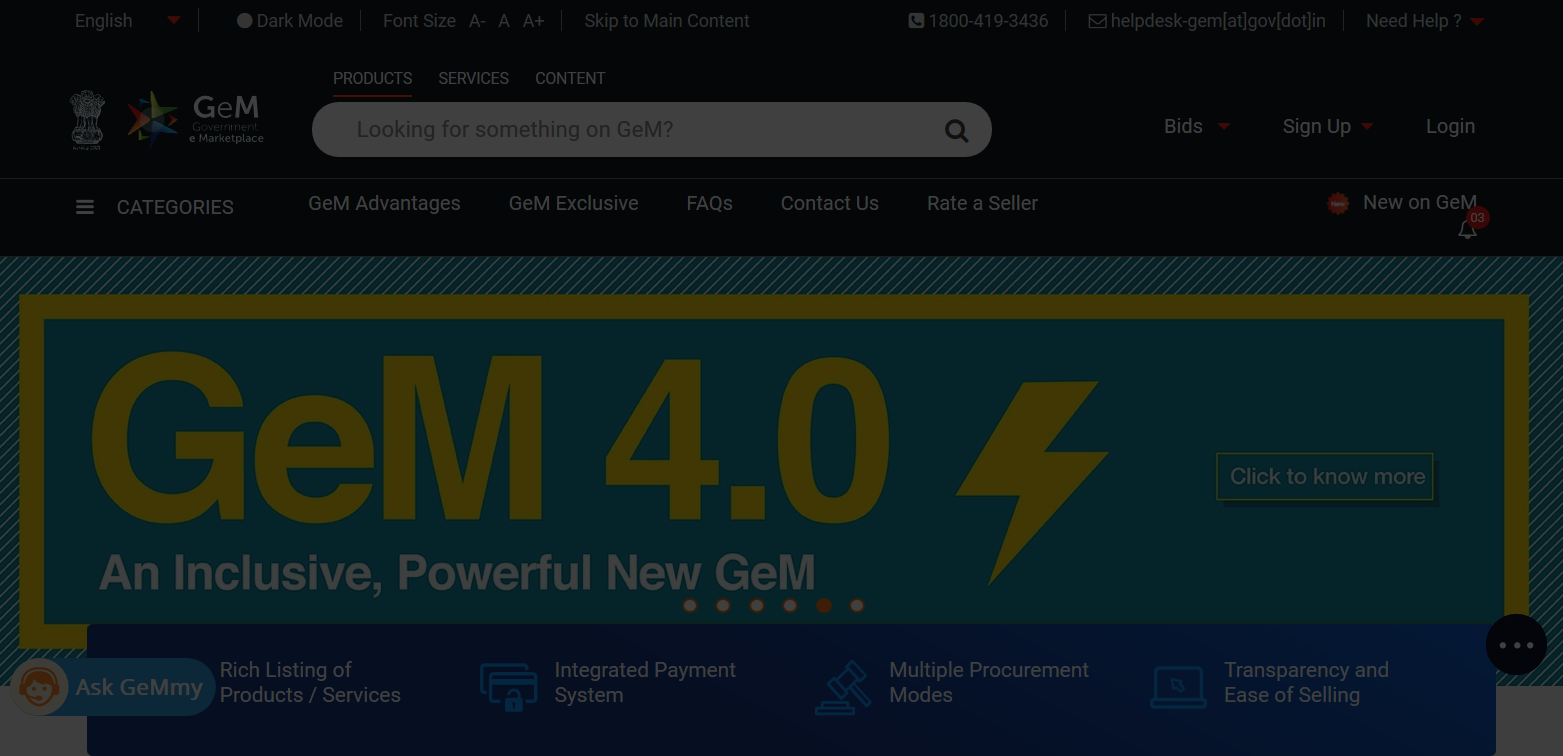Image resolution: width=1563 pixels, height=756 pixels.
Task: Open the notification bell with 03 badge
Action: coord(1468,229)
